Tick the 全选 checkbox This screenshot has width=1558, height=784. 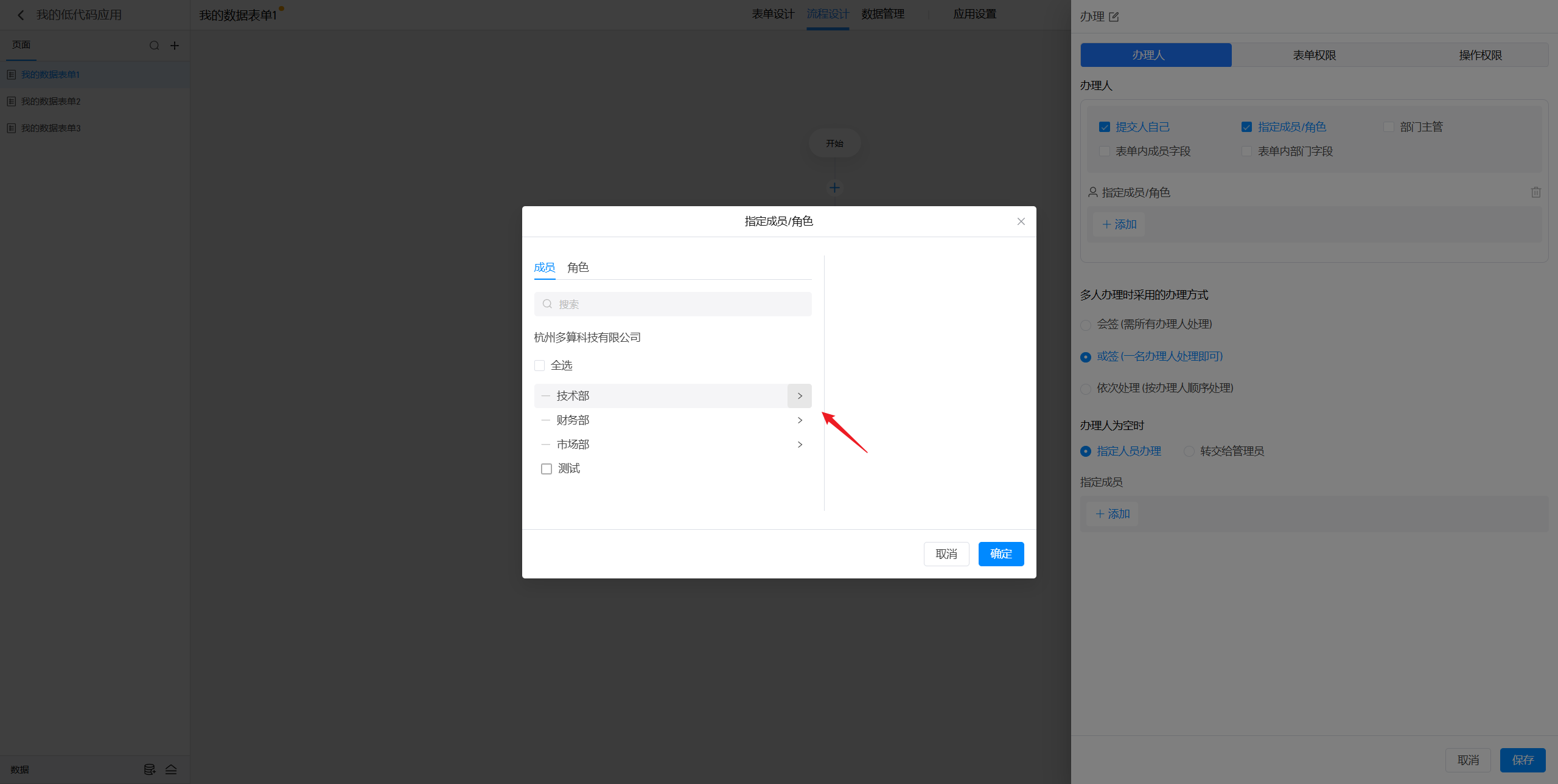pos(539,366)
